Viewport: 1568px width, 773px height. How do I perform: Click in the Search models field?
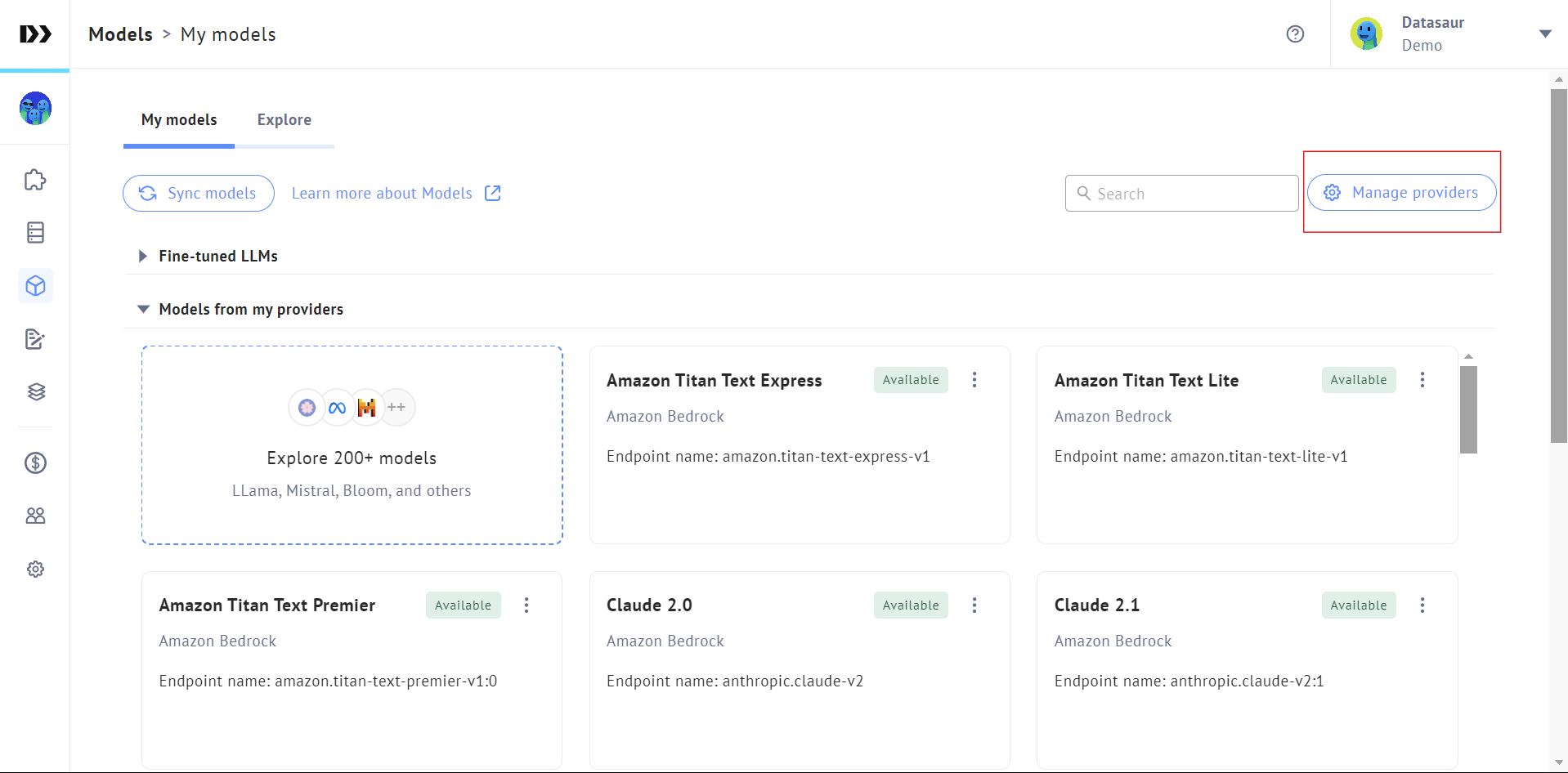1181,194
